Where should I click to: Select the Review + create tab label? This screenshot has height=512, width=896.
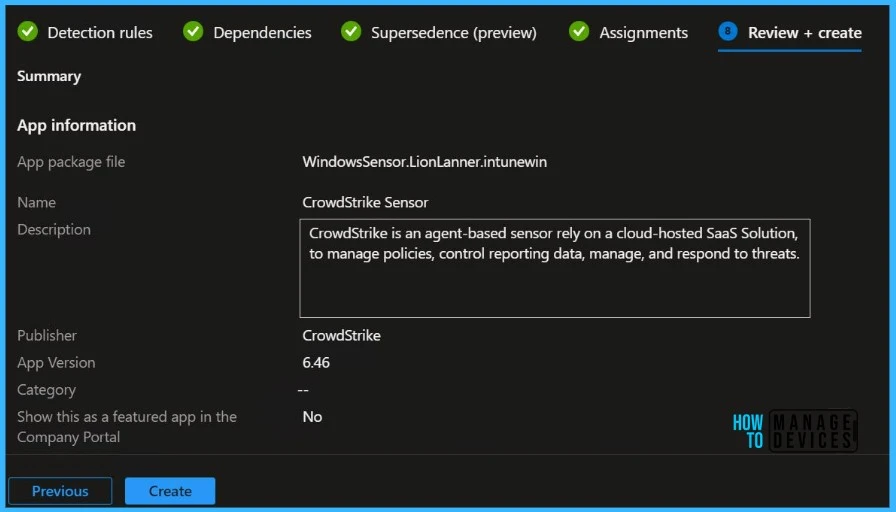[804, 33]
